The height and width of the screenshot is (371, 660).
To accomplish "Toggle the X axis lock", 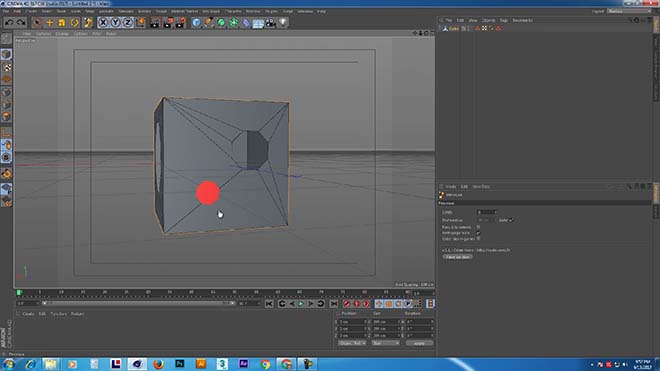I will tap(103, 22).
